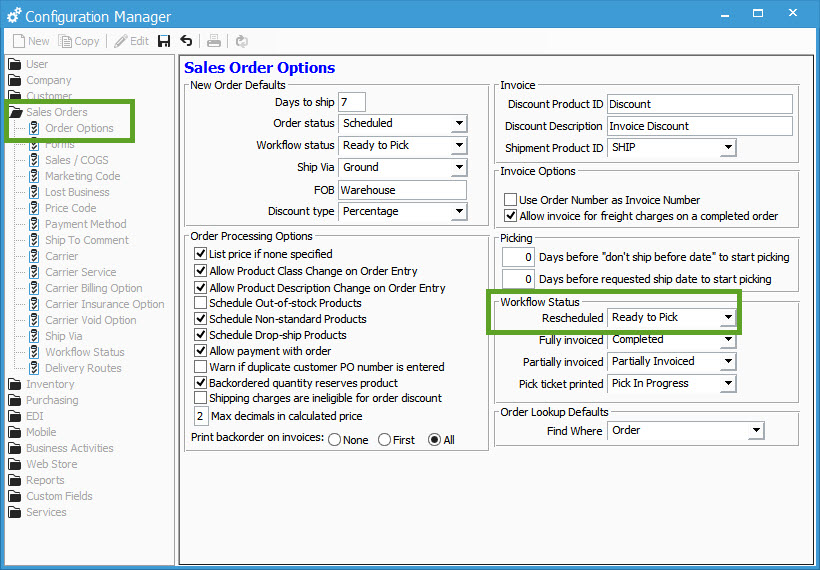Screen dimensions: 820x570
Task: Click the Days to ship field
Action: [351, 102]
